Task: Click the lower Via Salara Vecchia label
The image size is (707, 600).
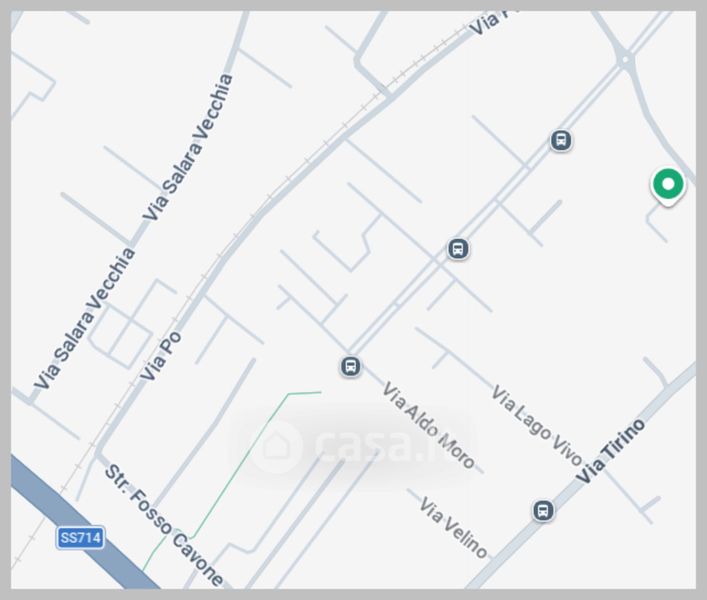Action: click(84, 318)
